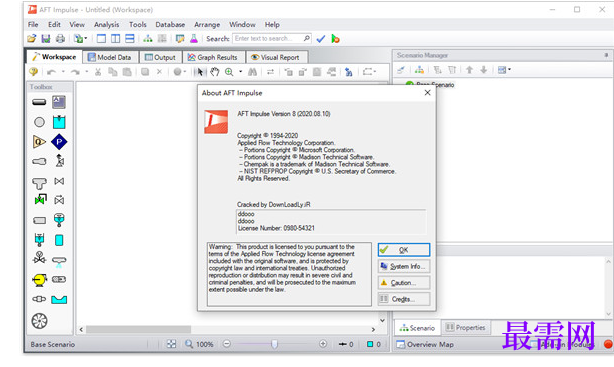Open the zoom tool dropdown arrow
614x367 pixels.
click(x=240, y=72)
